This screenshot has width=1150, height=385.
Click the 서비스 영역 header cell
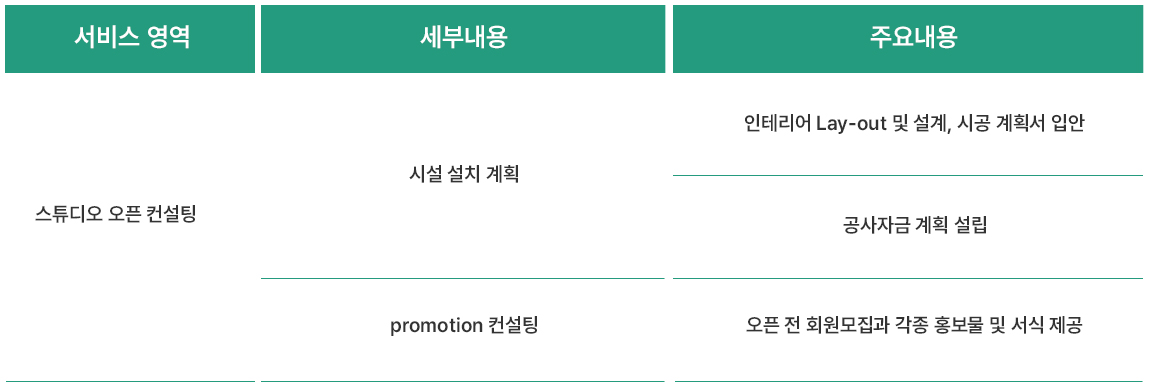click(x=130, y=39)
